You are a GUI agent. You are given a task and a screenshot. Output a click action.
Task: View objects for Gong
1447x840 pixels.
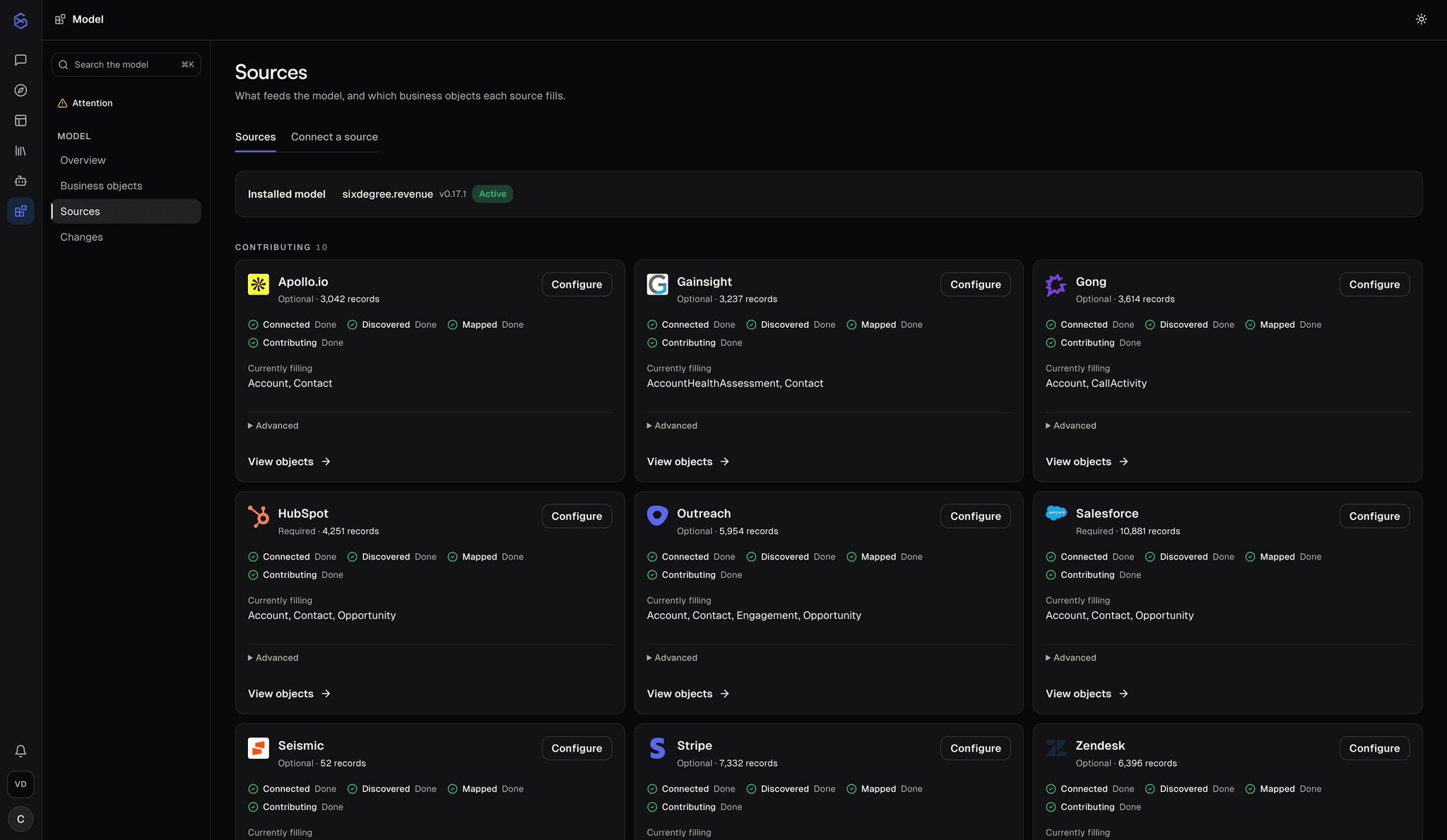tap(1087, 462)
